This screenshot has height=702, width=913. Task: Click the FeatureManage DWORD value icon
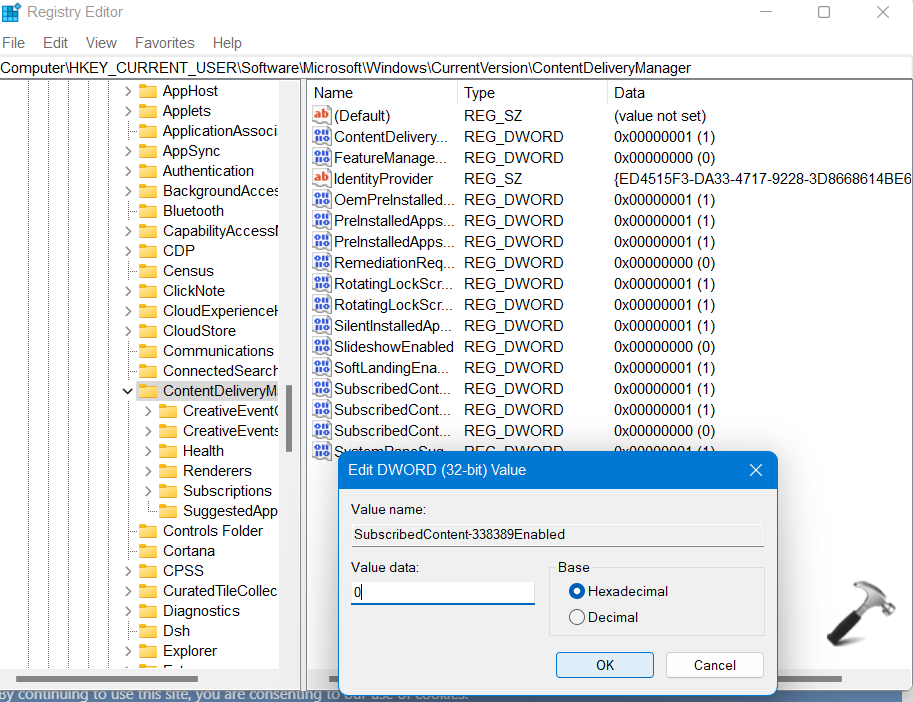[321, 157]
